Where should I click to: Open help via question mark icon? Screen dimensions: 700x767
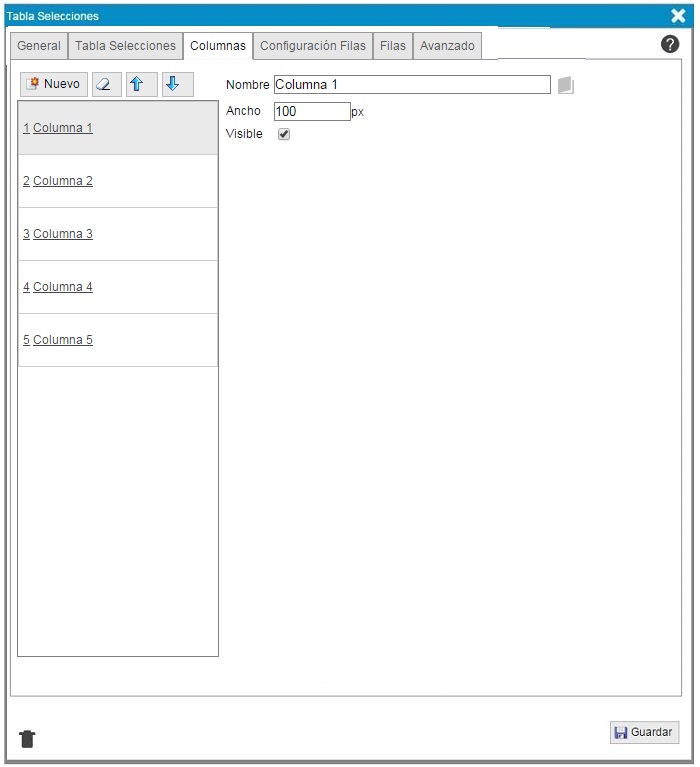[670, 44]
